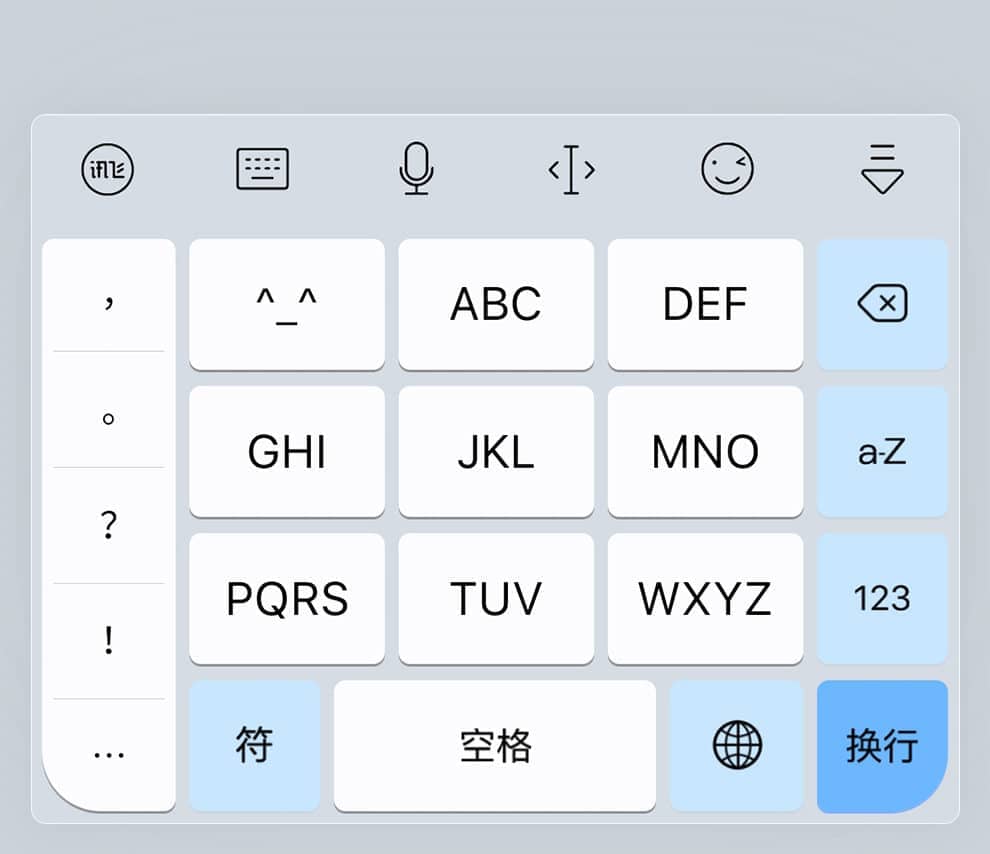This screenshot has height=854, width=990.
Task: Hide keyboard with the down-arrow icon
Action: coord(882,169)
